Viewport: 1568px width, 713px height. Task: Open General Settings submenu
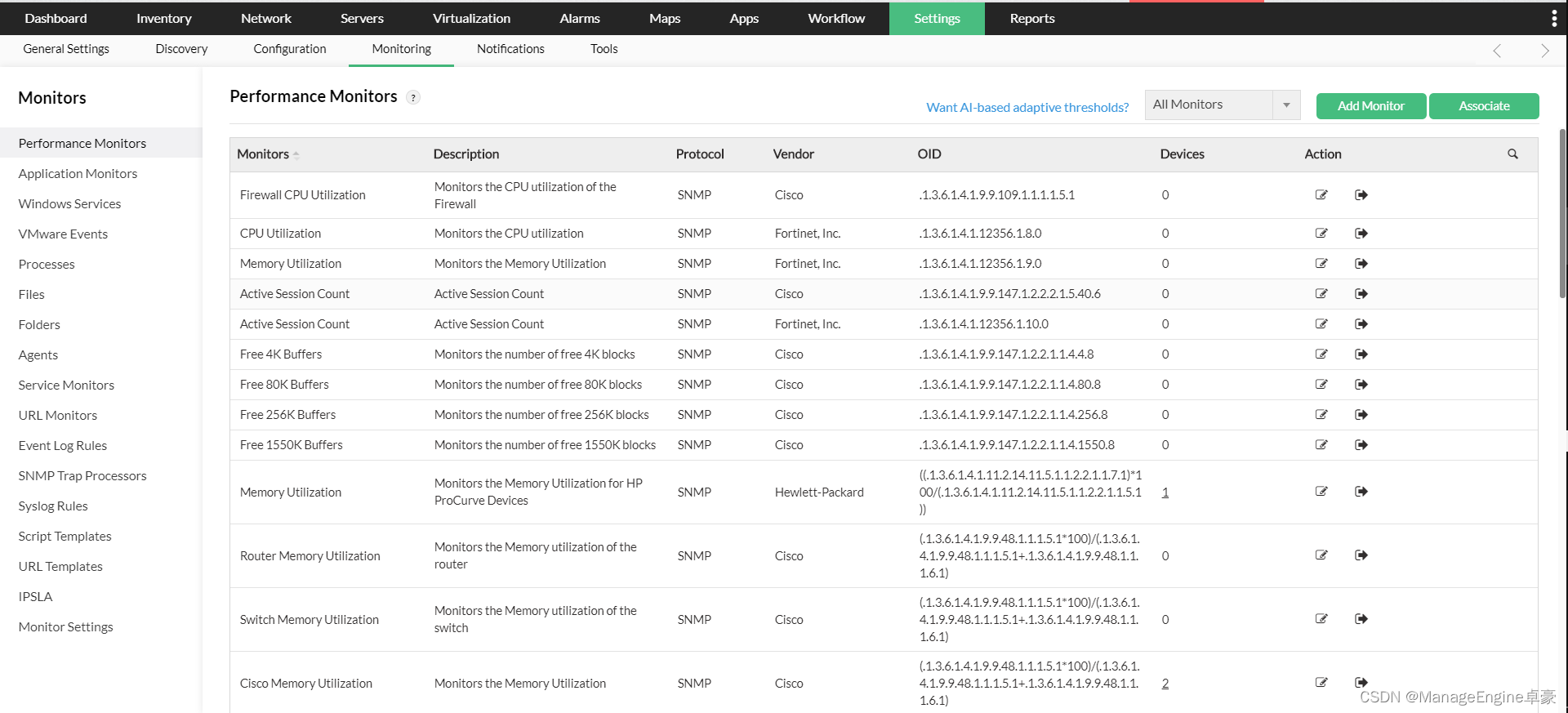[66, 49]
